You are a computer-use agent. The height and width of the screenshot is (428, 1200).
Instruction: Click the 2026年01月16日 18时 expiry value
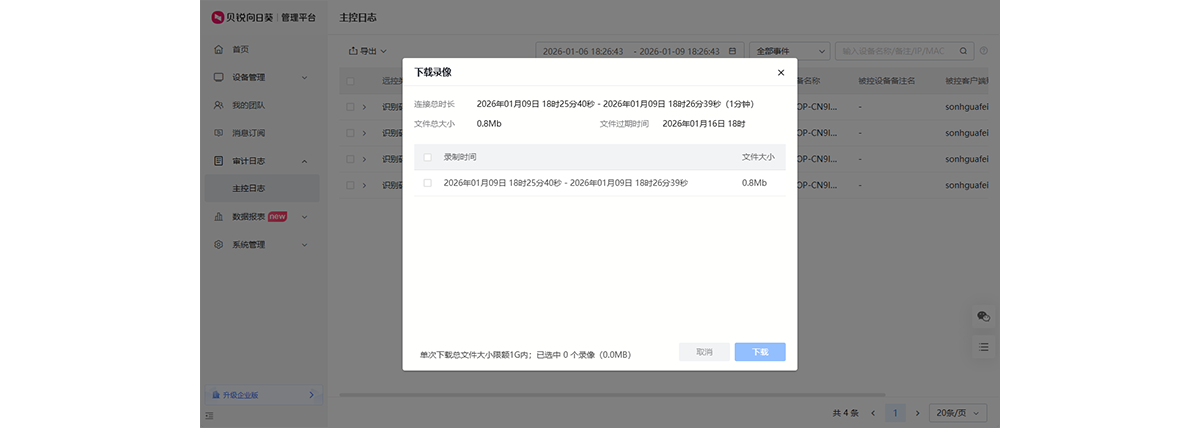point(704,124)
